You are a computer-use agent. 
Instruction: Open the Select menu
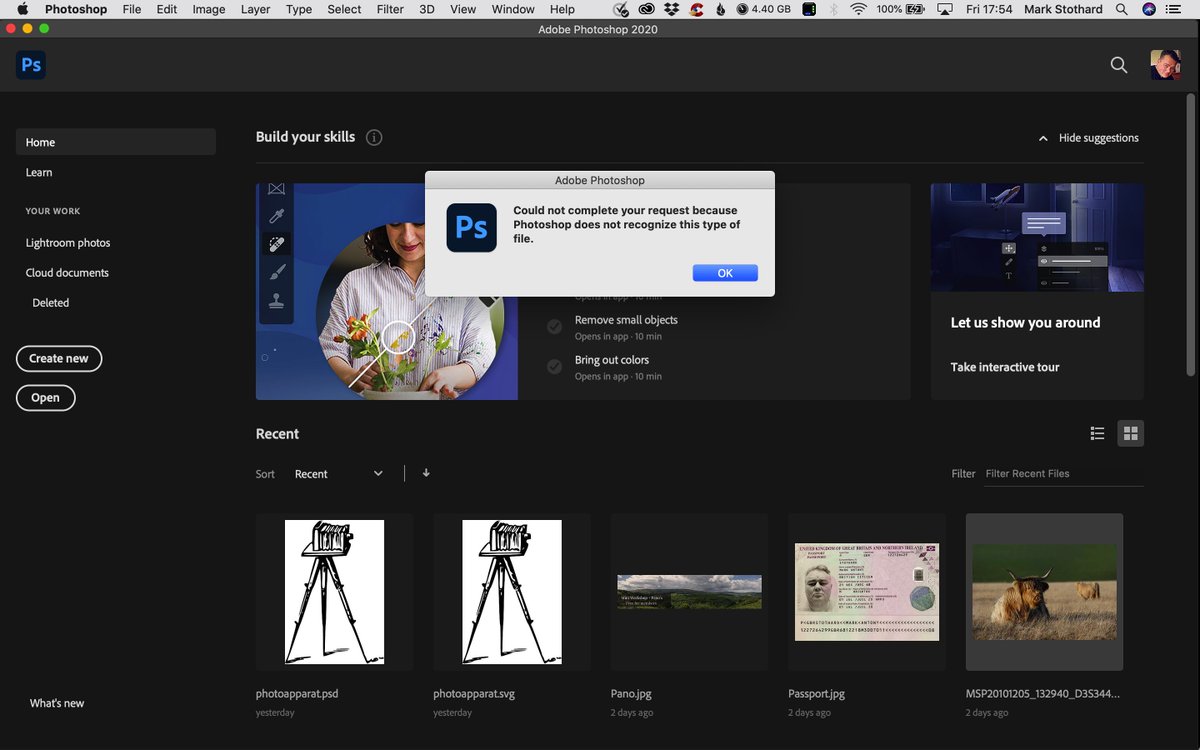coord(344,9)
